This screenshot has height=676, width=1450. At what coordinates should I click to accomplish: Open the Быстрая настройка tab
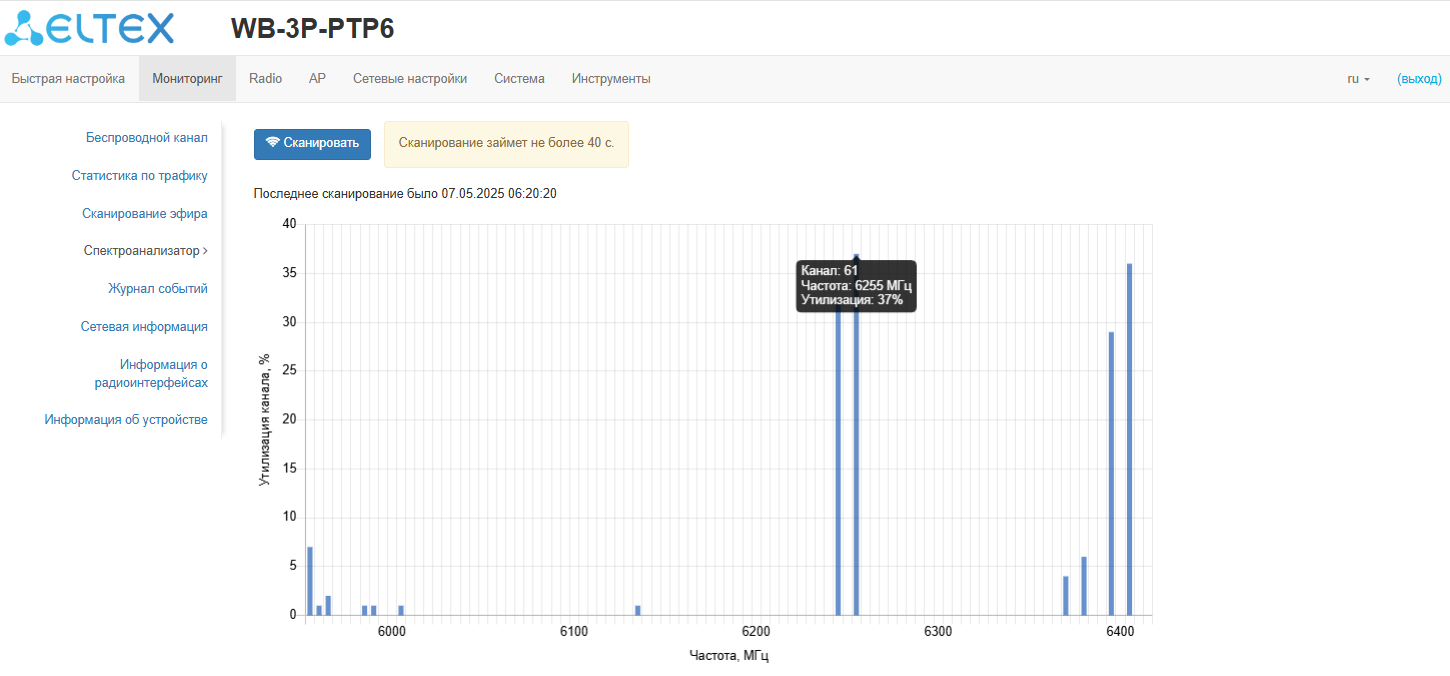tap(68, 79)
